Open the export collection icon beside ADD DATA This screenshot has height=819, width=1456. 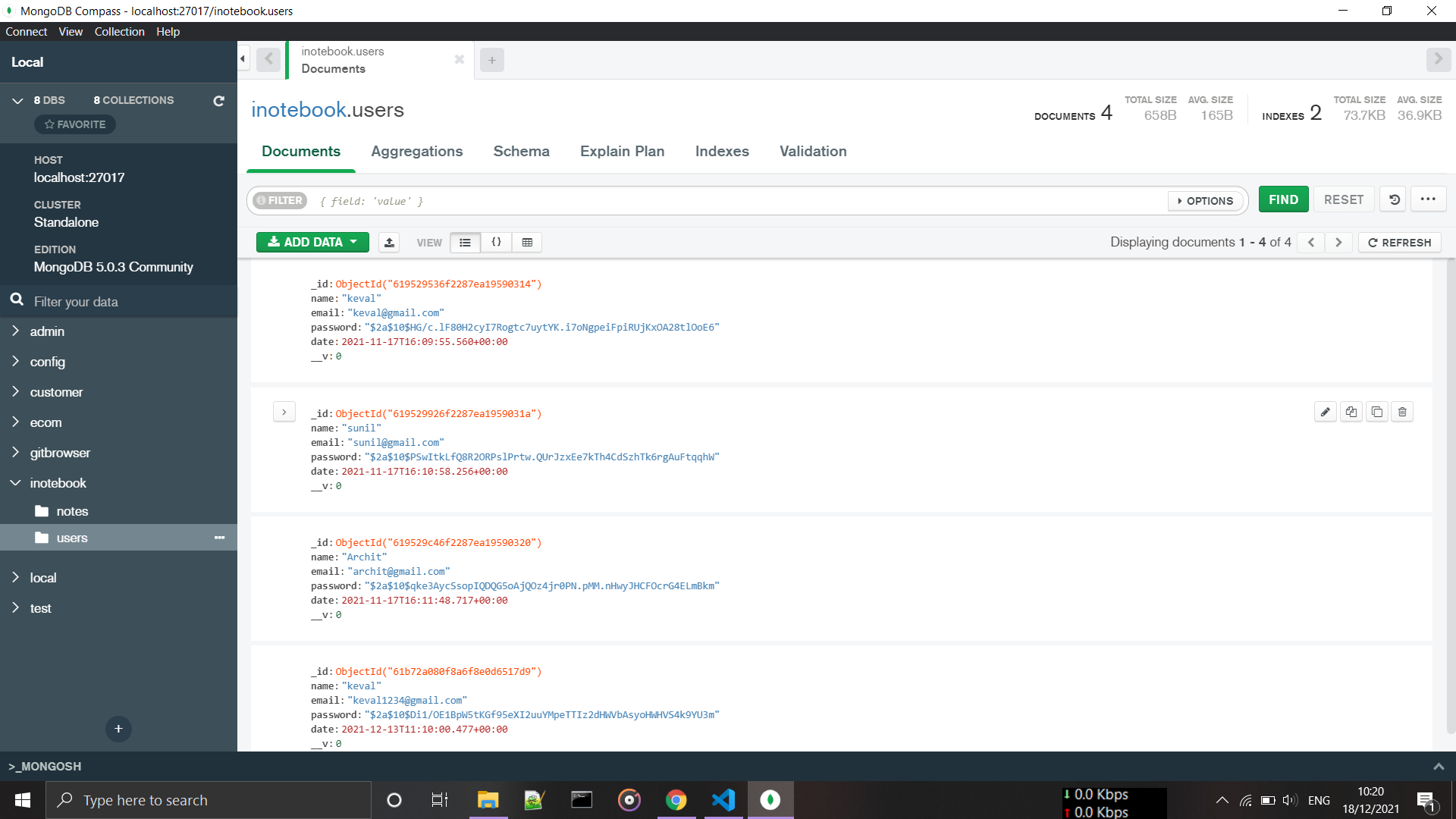(x=389, y=242)
